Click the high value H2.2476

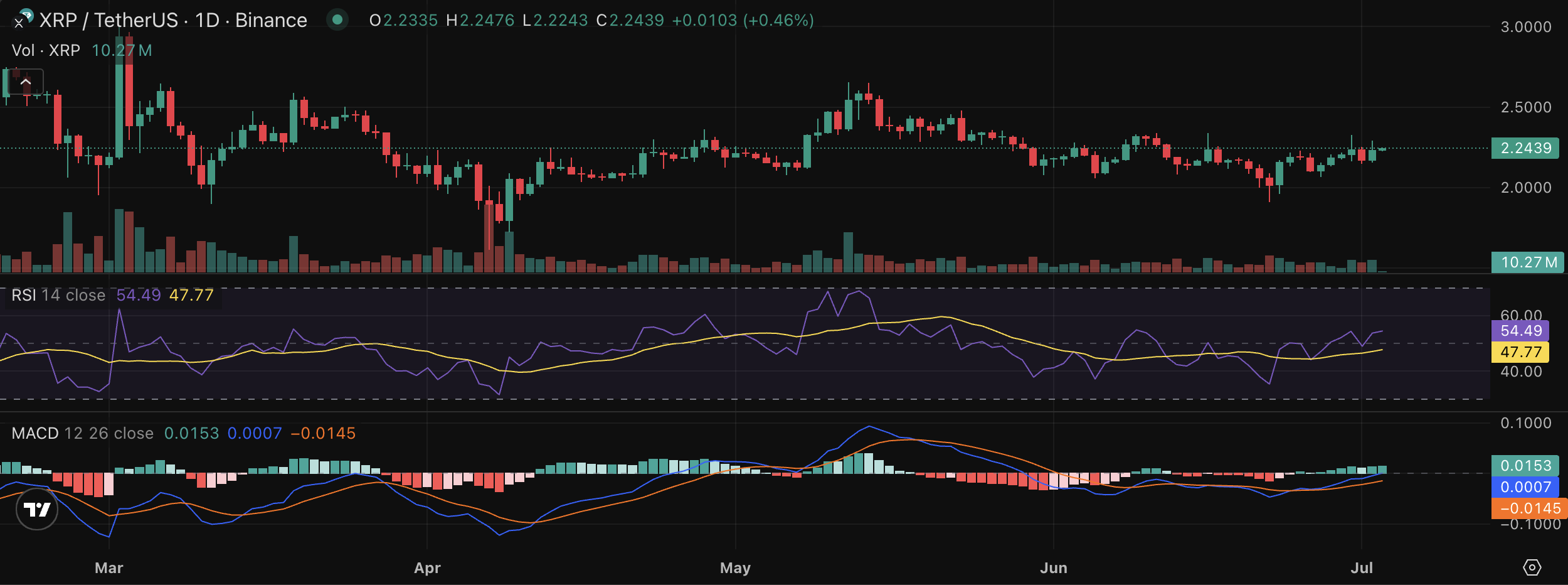(x=480, y=21)
